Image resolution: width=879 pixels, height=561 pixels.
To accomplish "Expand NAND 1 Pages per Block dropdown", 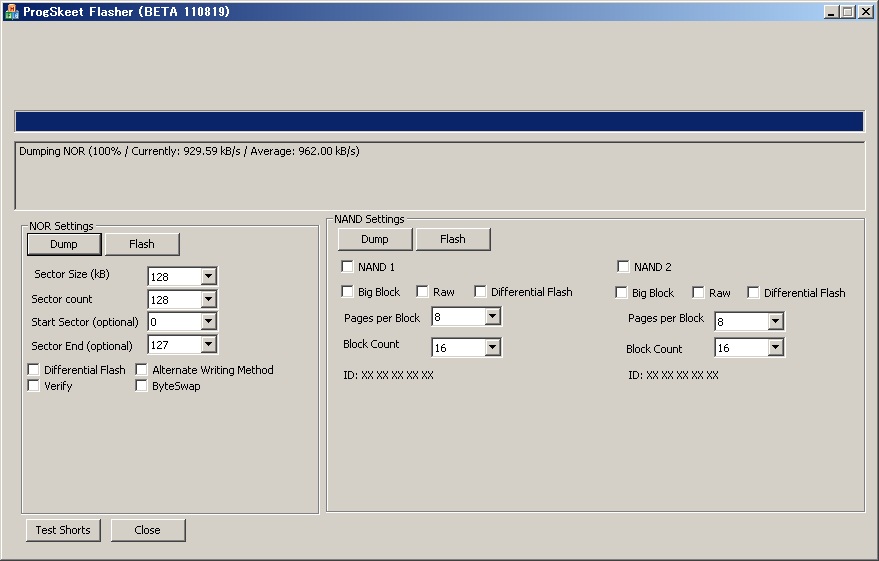I will [493, 317].
